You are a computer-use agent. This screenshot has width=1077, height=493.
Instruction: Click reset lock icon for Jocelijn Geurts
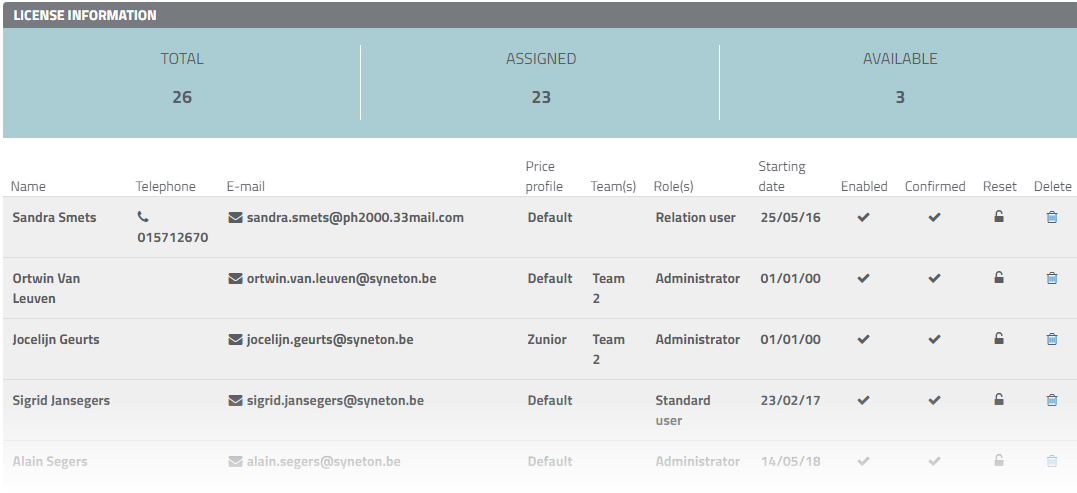tap(998, 339)
